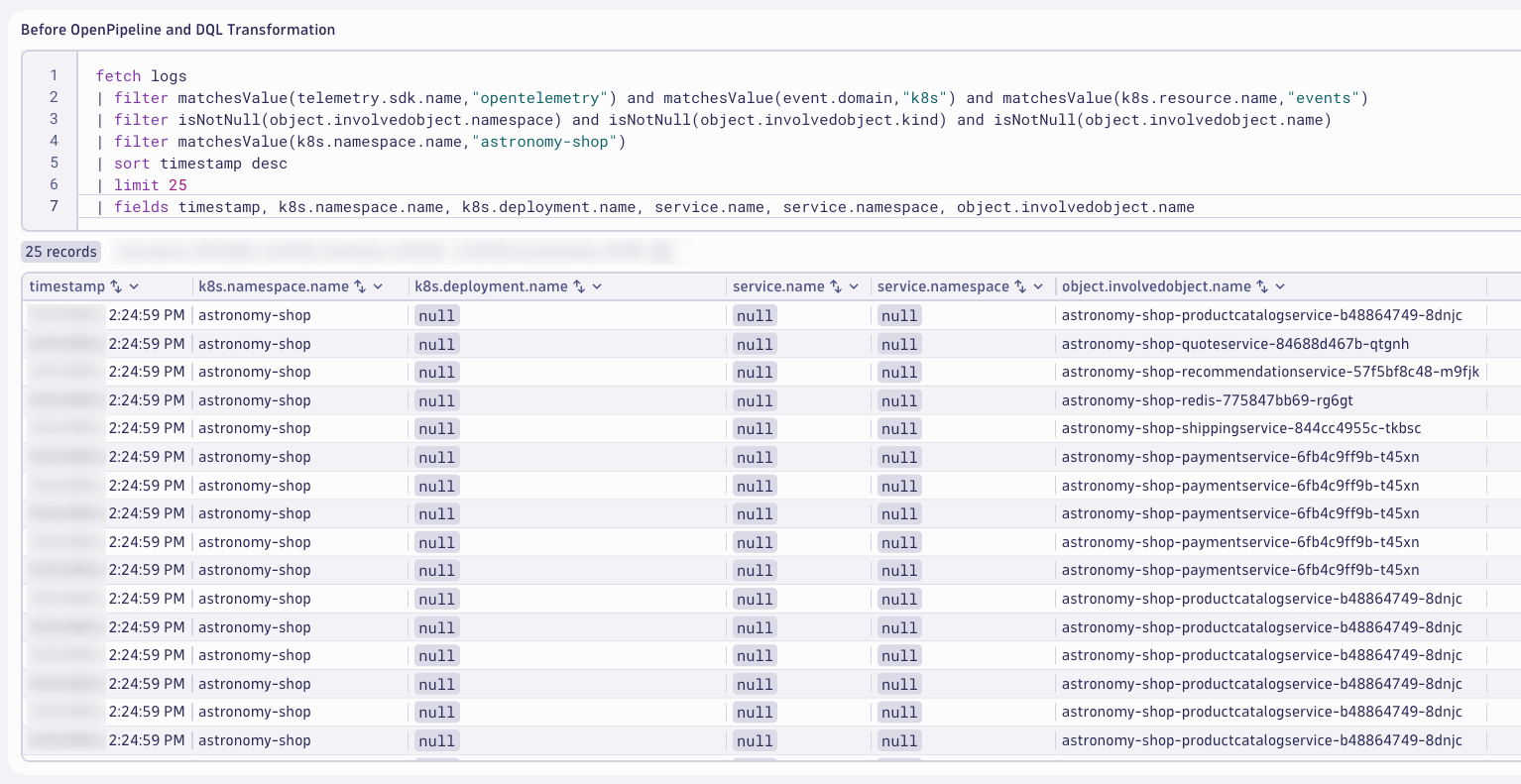Open k8s.deployment.name column dropdown chevron
Image resolution: width=1521 pixels, height=784 pixels.
598,286
